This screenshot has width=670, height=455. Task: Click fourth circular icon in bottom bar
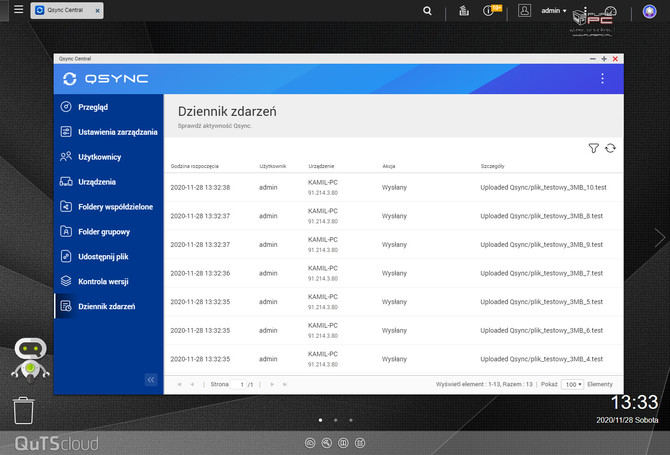pyautogui.click(x=360, y=443)
